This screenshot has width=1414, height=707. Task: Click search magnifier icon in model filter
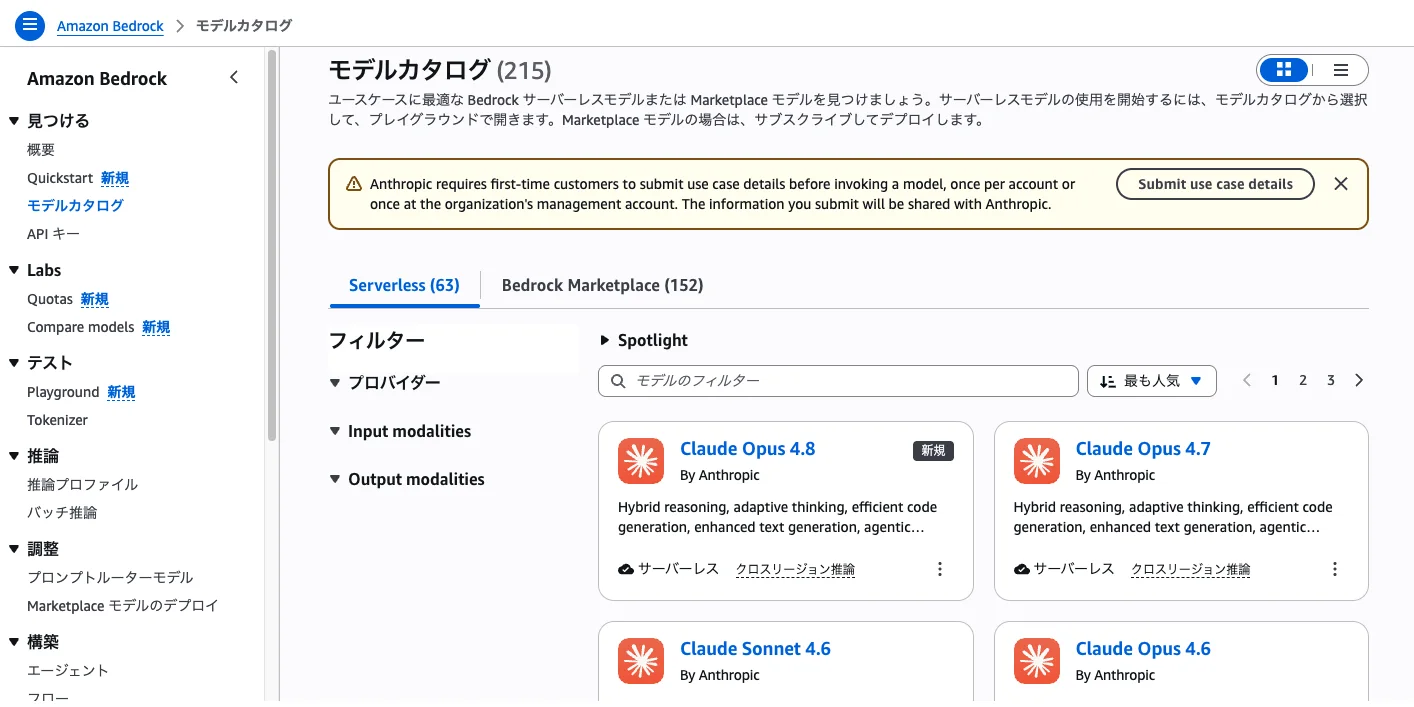pyautogui.click(x=618, y=381)
